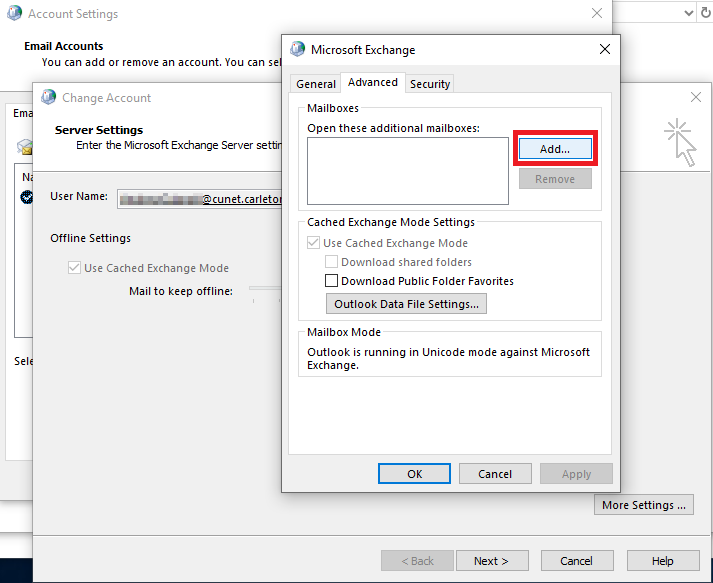Close the Microsoft Exchange dialog
Image resolution: width=713 pixels, height=583 pixels.
coord(605,49)
